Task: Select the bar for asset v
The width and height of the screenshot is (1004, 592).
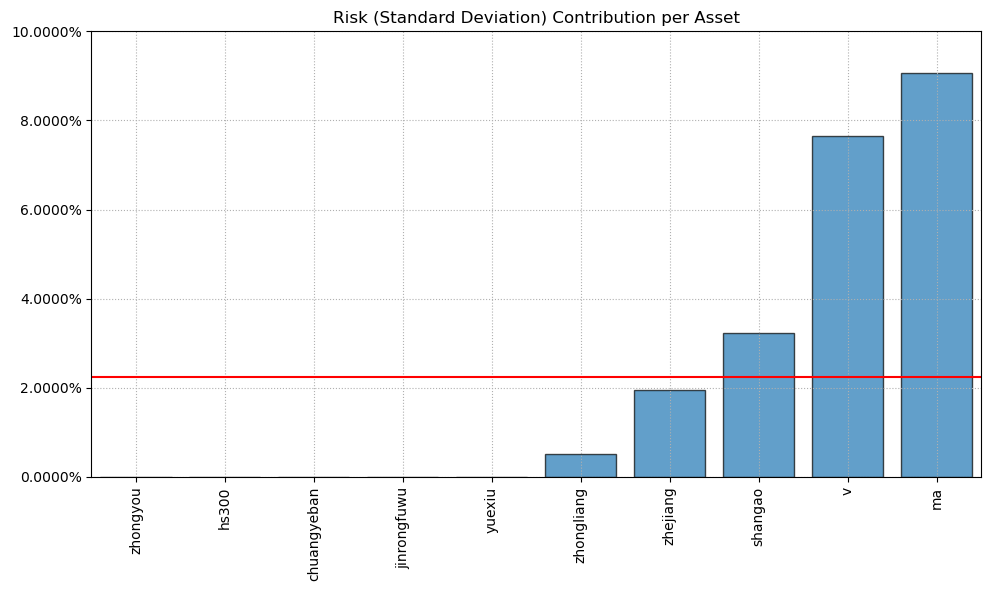Action: (847, 306)
